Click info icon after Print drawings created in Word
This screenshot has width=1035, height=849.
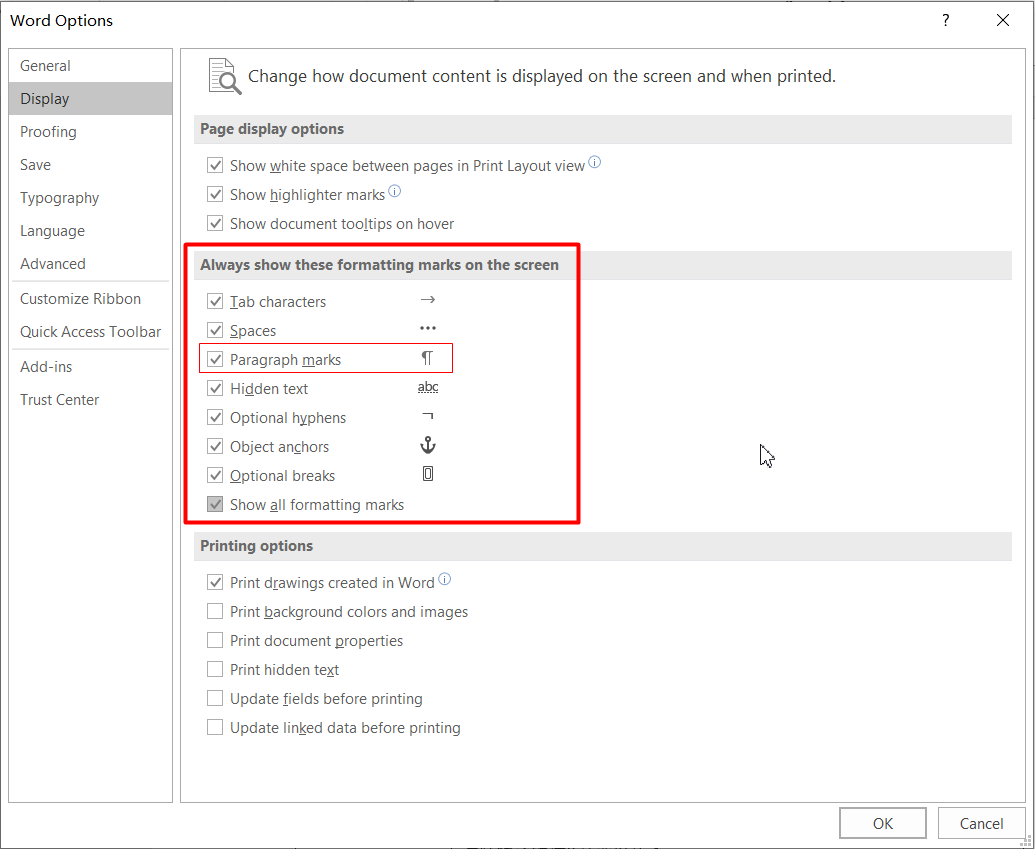445,579
